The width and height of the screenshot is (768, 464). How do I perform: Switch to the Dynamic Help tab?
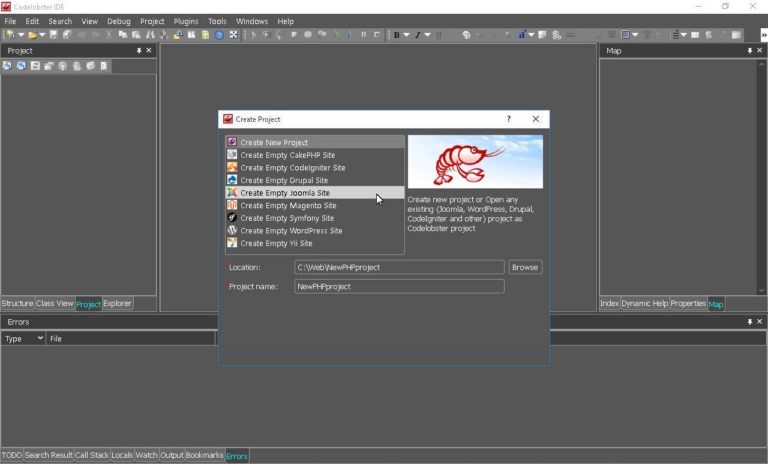pyautogui.click(x=645, y=303)
